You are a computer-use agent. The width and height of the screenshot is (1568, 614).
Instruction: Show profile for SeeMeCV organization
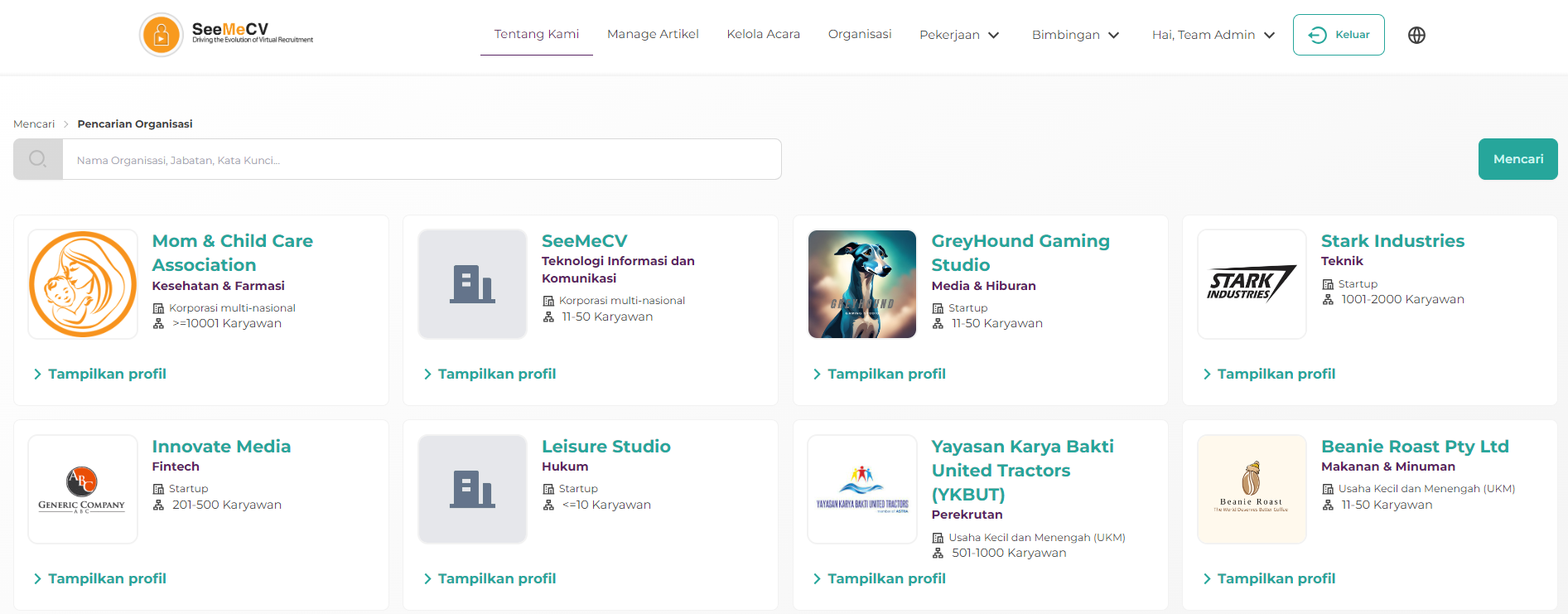[490, 375]
